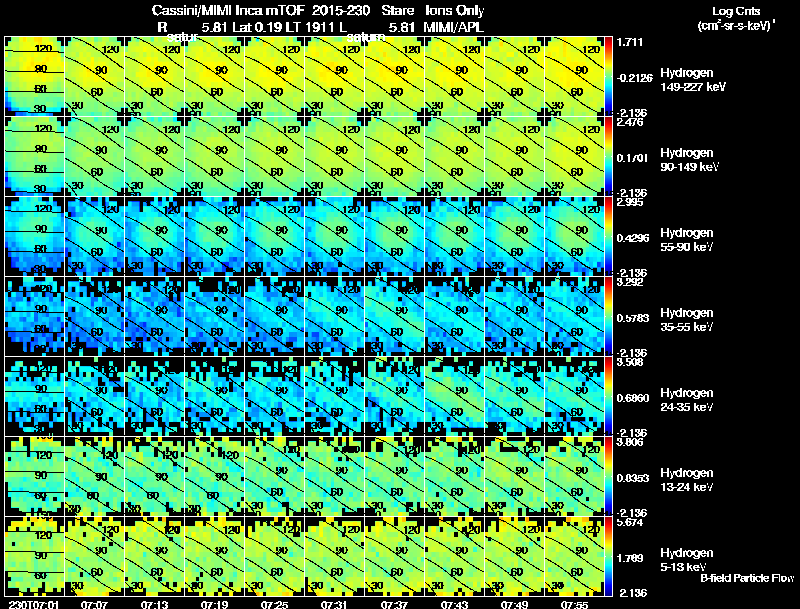Open the 07:49 panel in the 90-149 keV row

[x=514, y=156]
